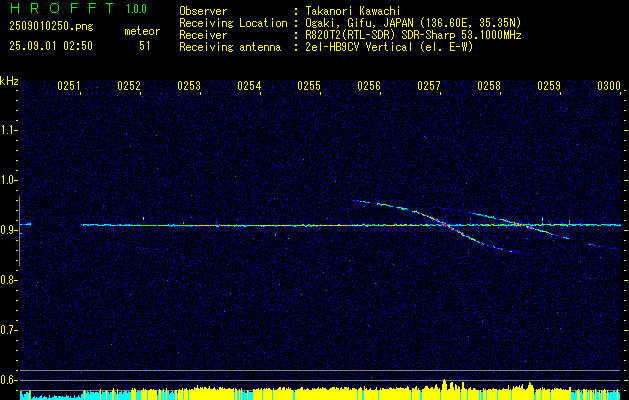Click frequency axis label 1.1
The width and height of the screenshot is (629, 400).
[x=8, y=130]
